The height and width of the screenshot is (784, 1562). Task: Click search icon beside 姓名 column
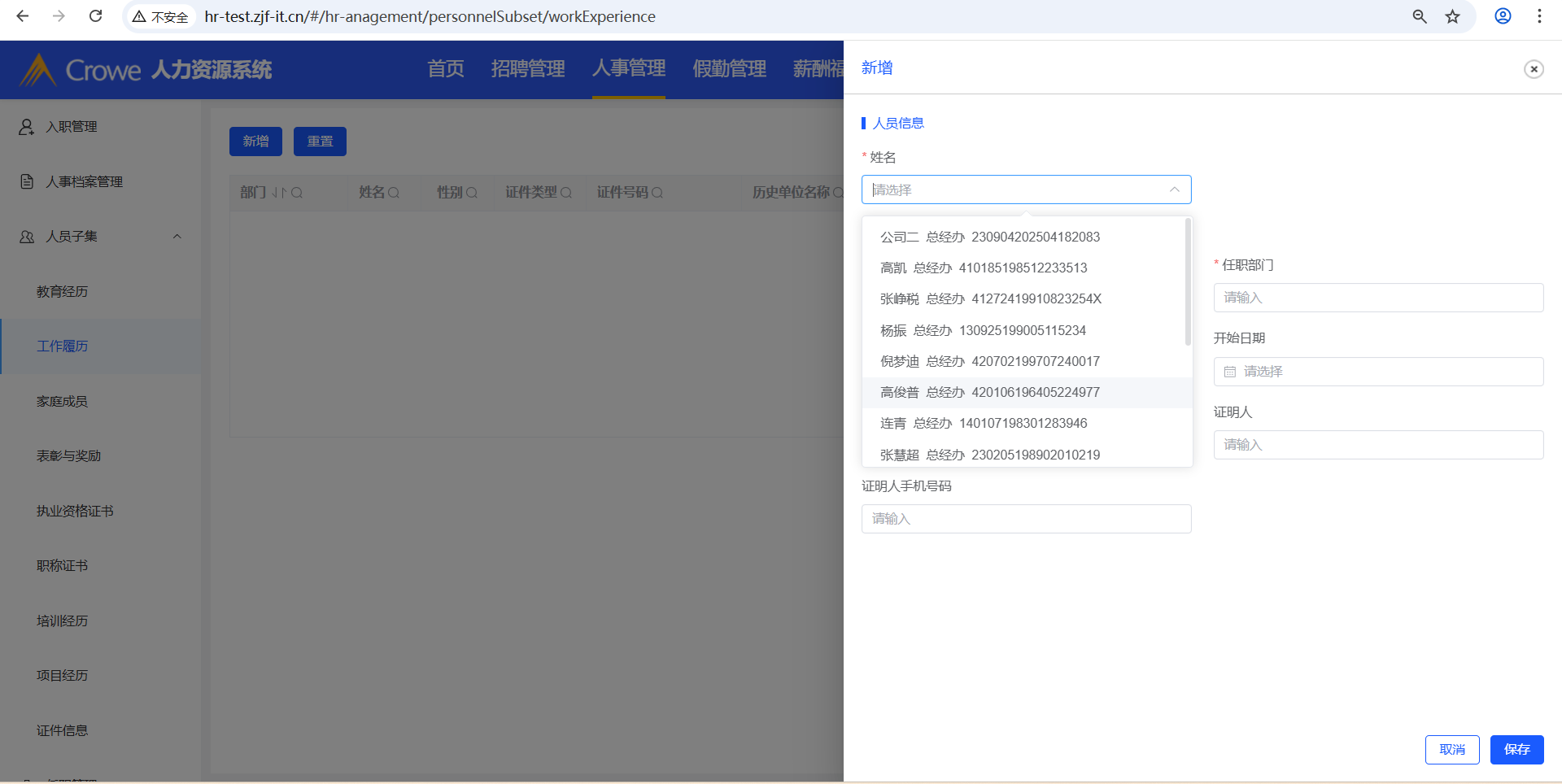tap(394, 193)
